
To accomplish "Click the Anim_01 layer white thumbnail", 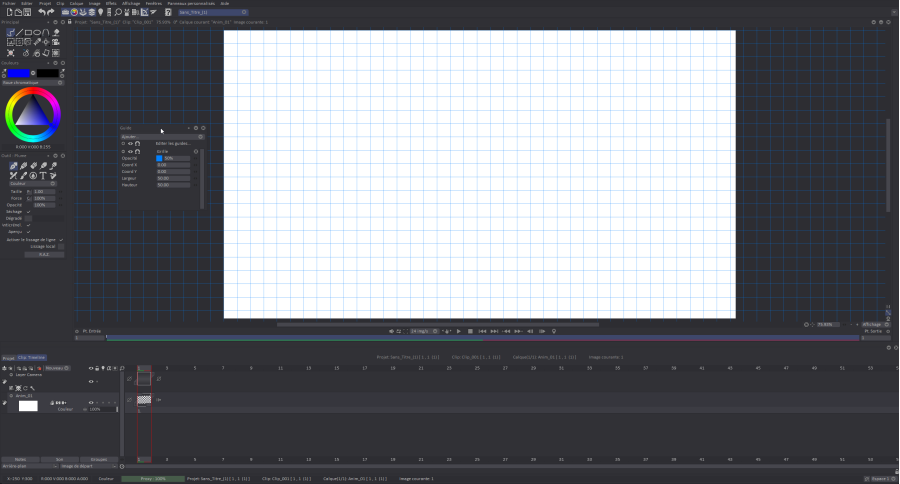I will click(x=28, y=406).
